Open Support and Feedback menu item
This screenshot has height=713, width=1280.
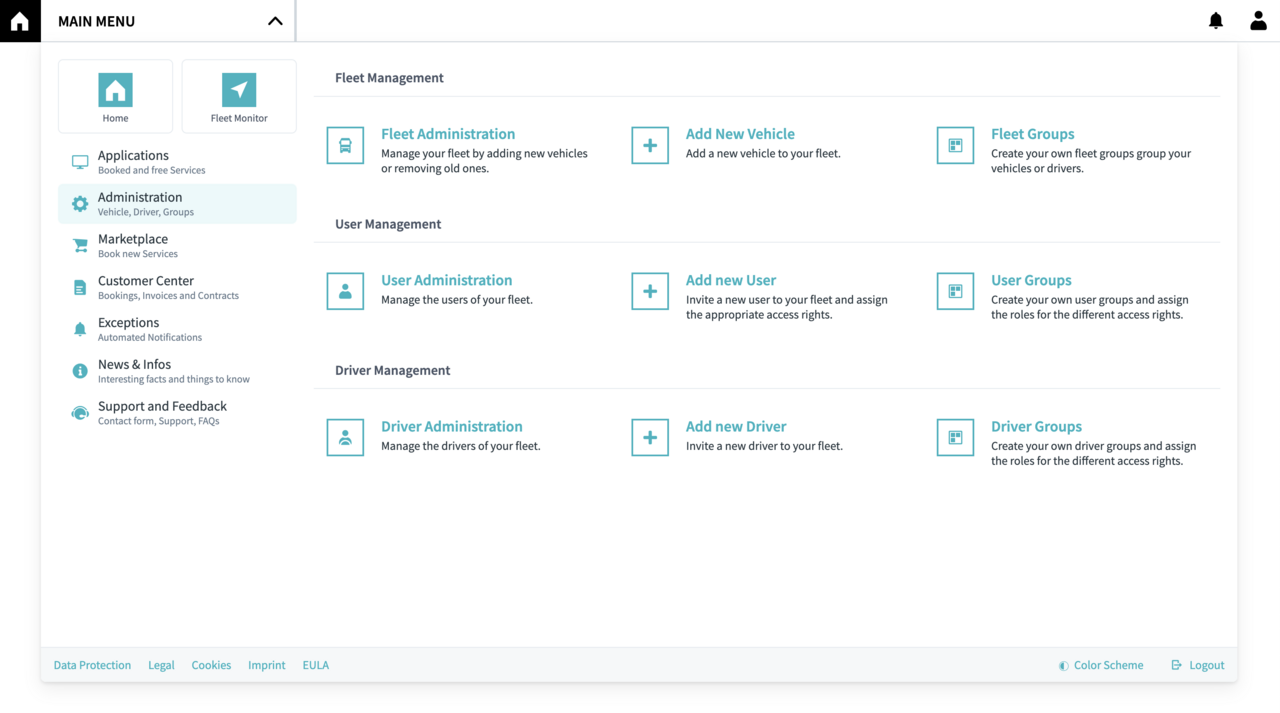pos(162,412)
